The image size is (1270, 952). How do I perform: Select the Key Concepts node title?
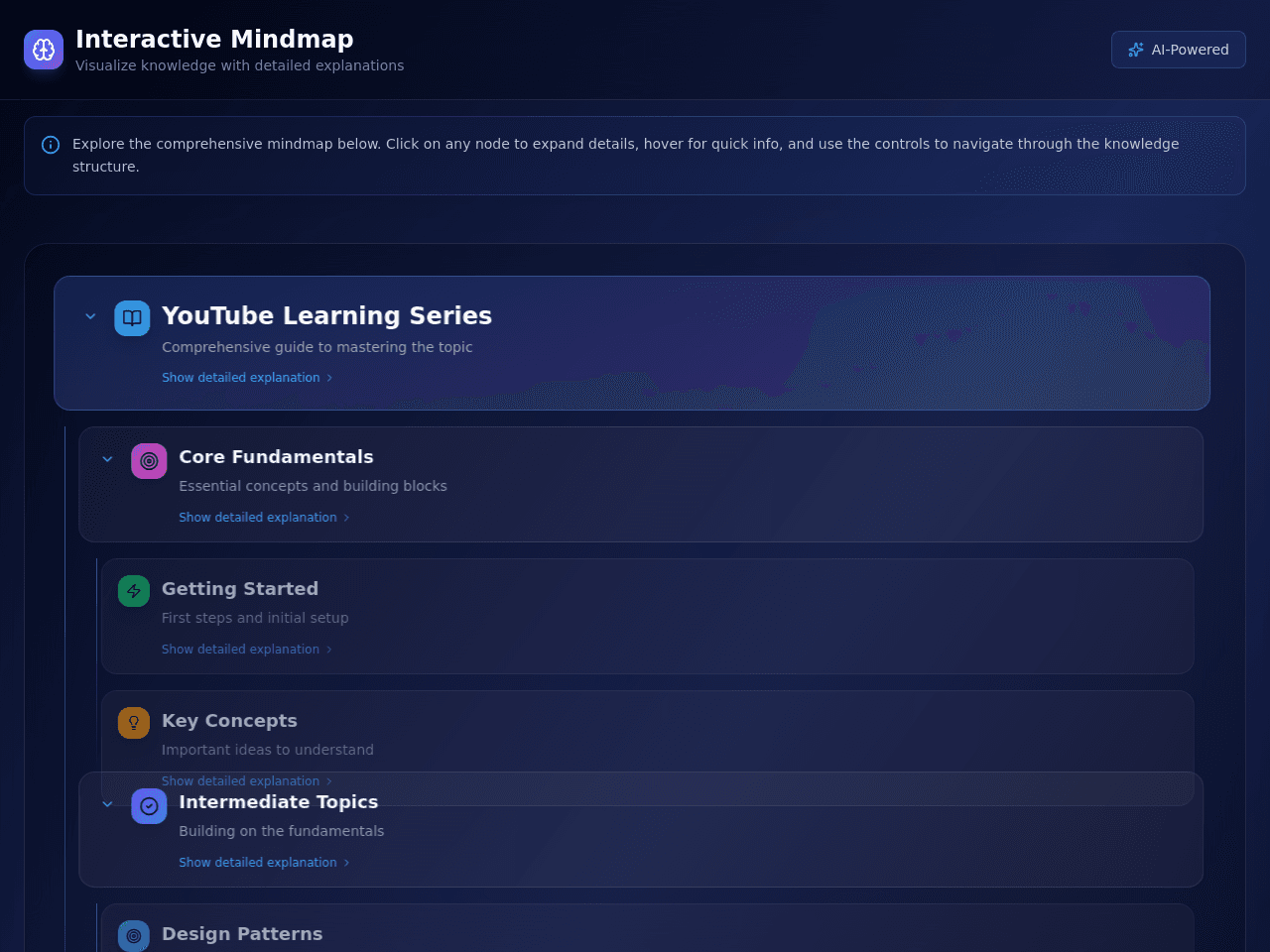pyautogui.click(x=229, y=721)
